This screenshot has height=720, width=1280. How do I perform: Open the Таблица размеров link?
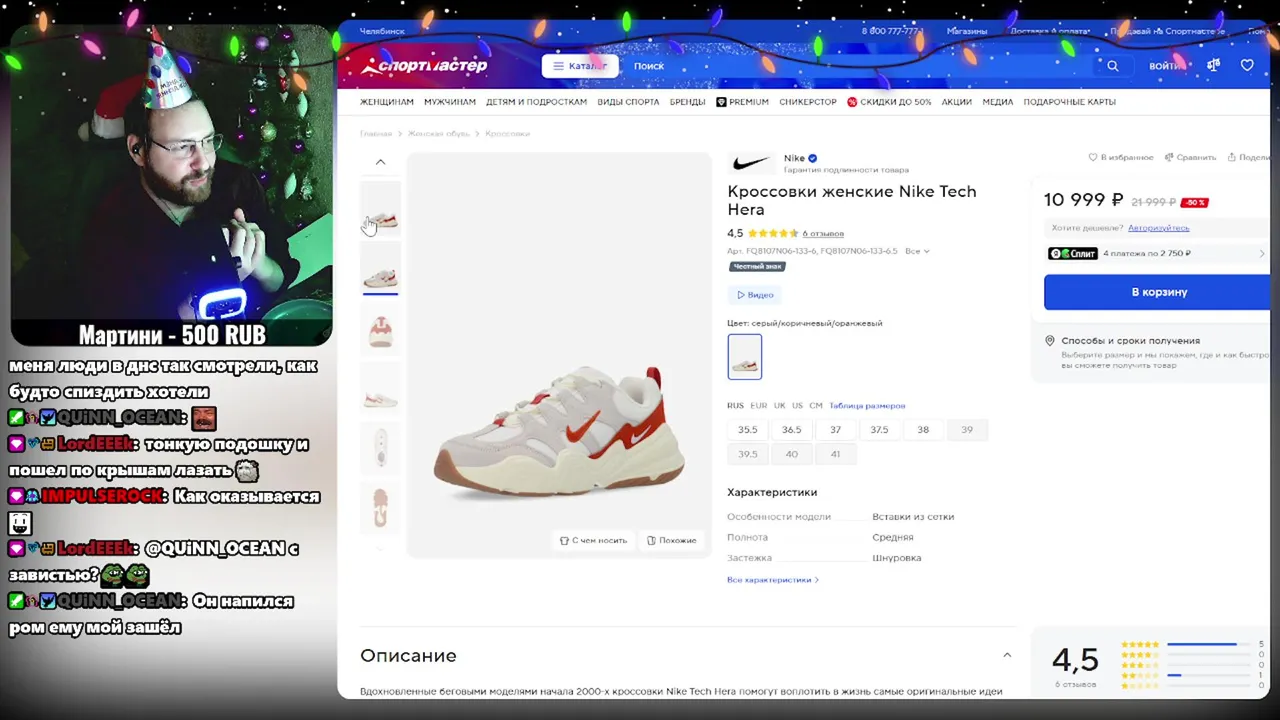tap(867, 405)
